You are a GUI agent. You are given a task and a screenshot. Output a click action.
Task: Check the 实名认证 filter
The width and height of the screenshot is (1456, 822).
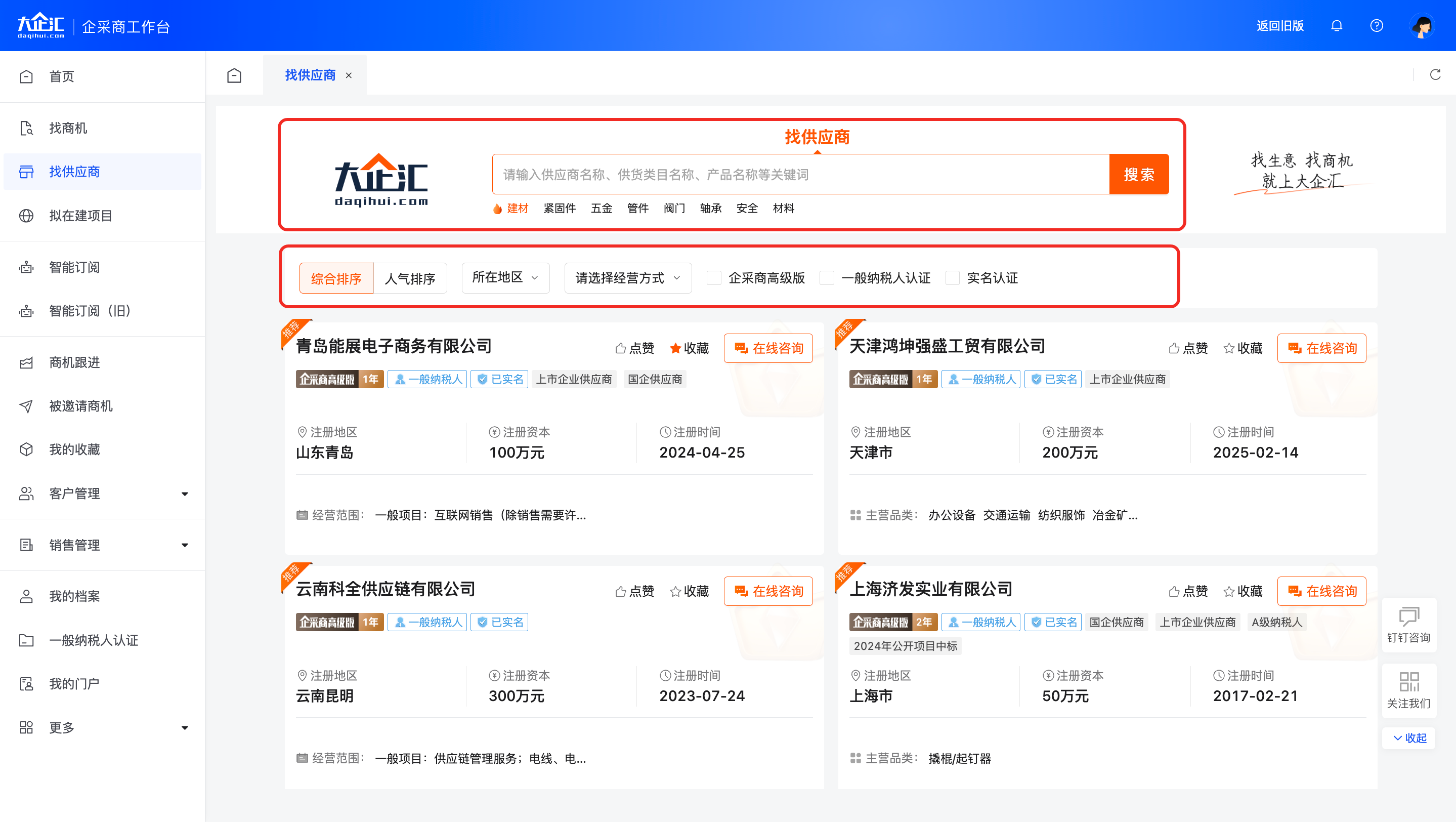[x=953, y=277]
